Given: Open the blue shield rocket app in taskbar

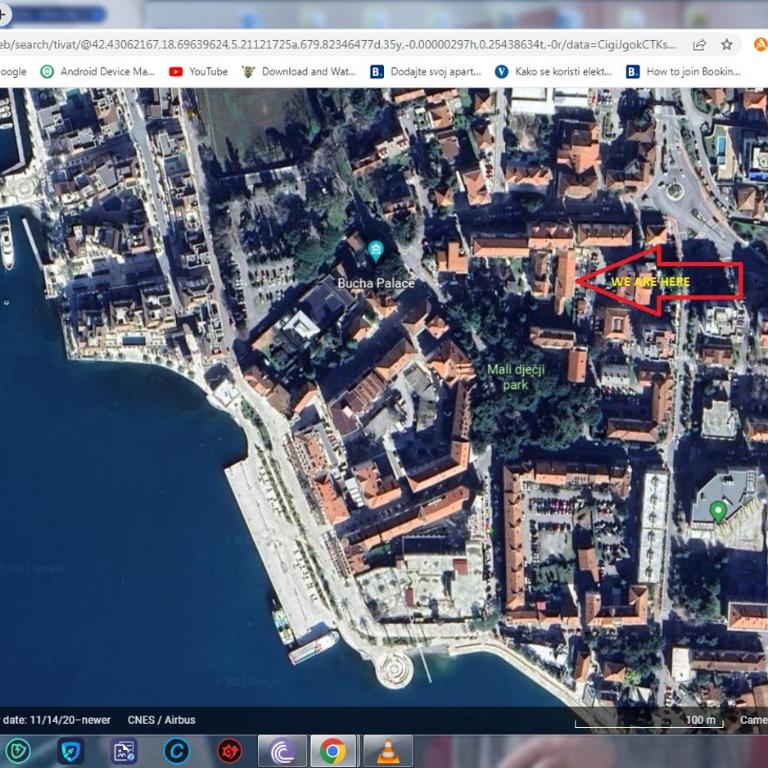Looking at the screenshot, I should [x=71, y=750].
